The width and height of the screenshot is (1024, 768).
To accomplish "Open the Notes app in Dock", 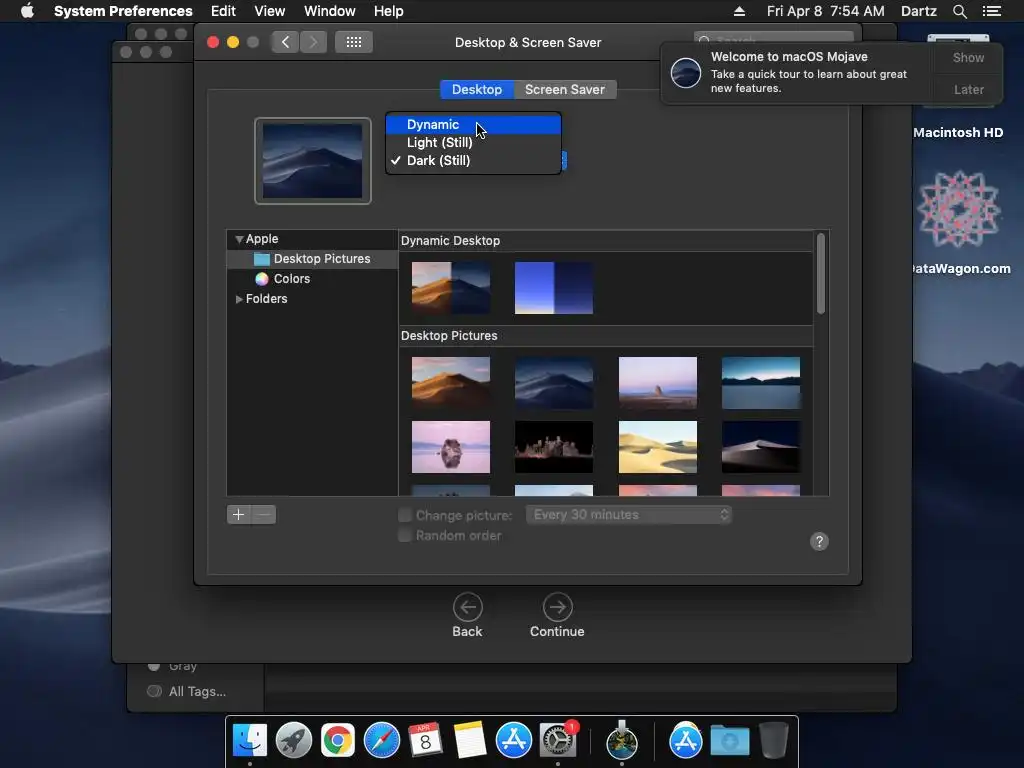I will pyautogui.click(x=470, y=740).
